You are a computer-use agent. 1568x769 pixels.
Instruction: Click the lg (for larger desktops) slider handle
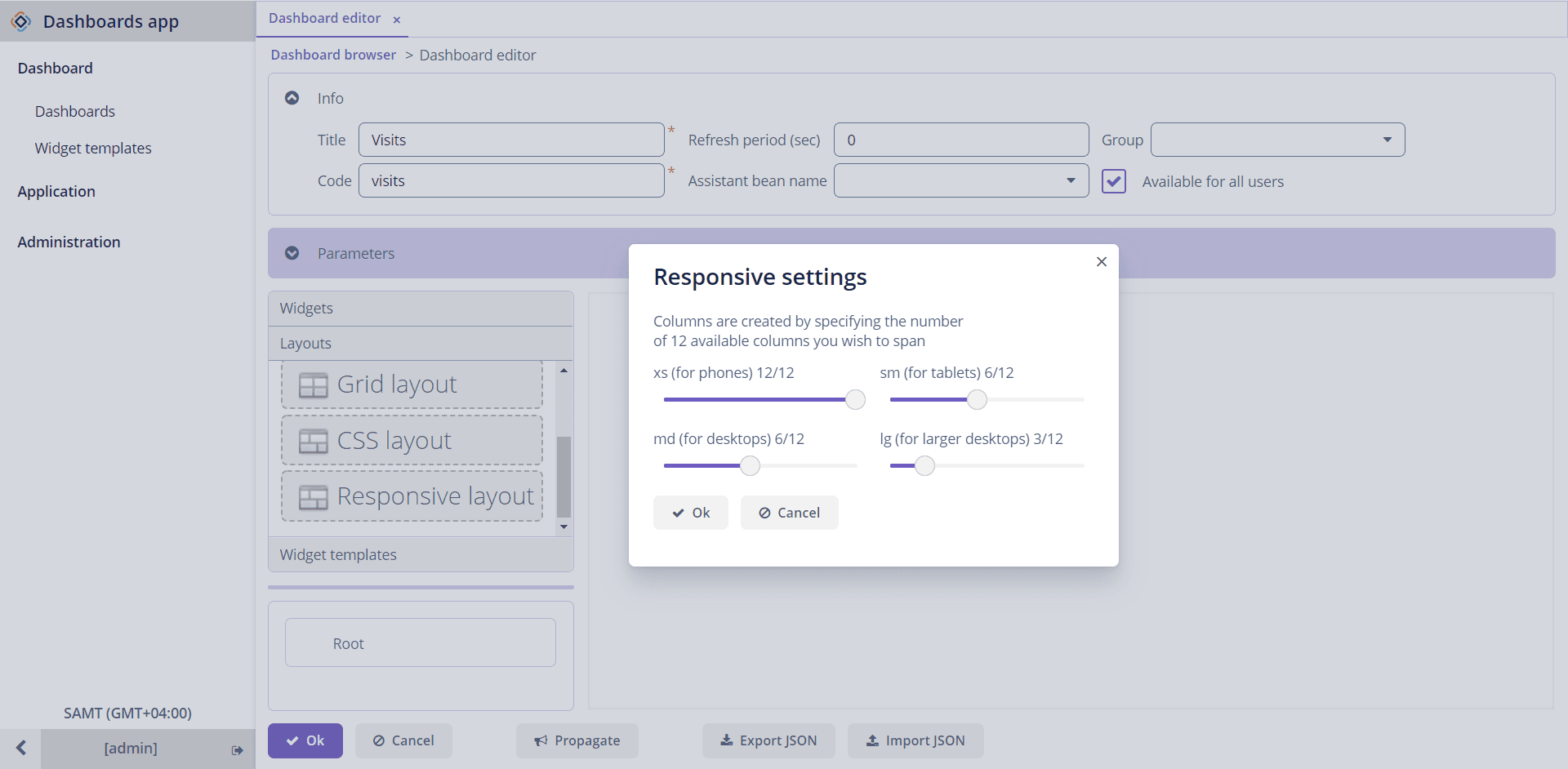[924, 465]
